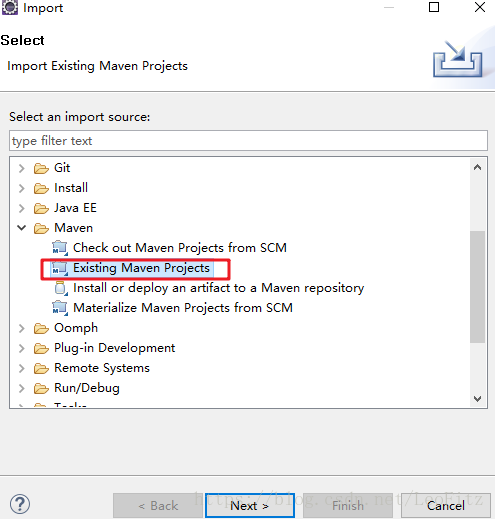This screenshot has height=519, width=495.
Task: Click the artifact jar icon for Install or deploy
Action: (61, 288)
